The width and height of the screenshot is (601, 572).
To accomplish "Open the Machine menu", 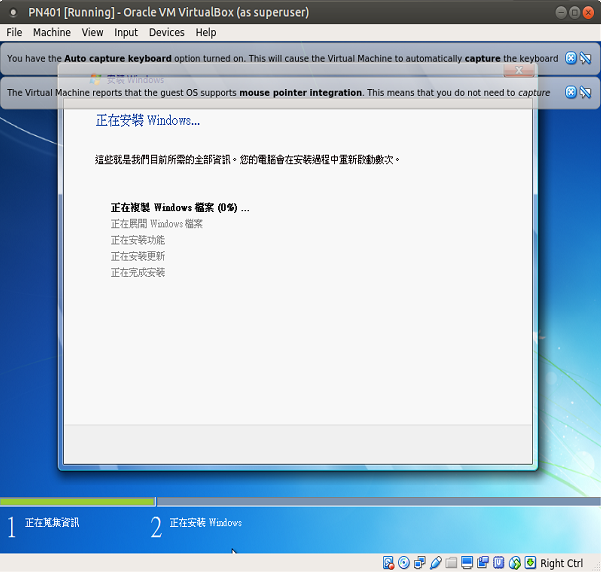I will click(52, 33).
